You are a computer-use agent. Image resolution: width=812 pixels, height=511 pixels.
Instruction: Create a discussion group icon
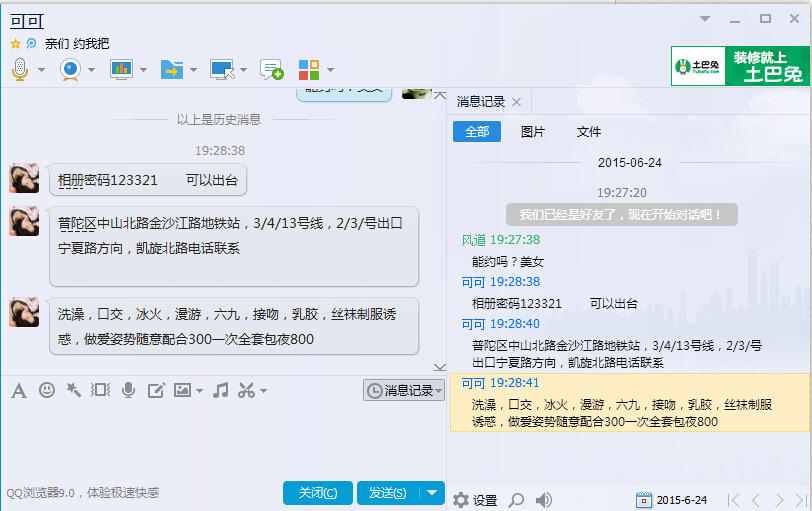click(x=271, y=69)
